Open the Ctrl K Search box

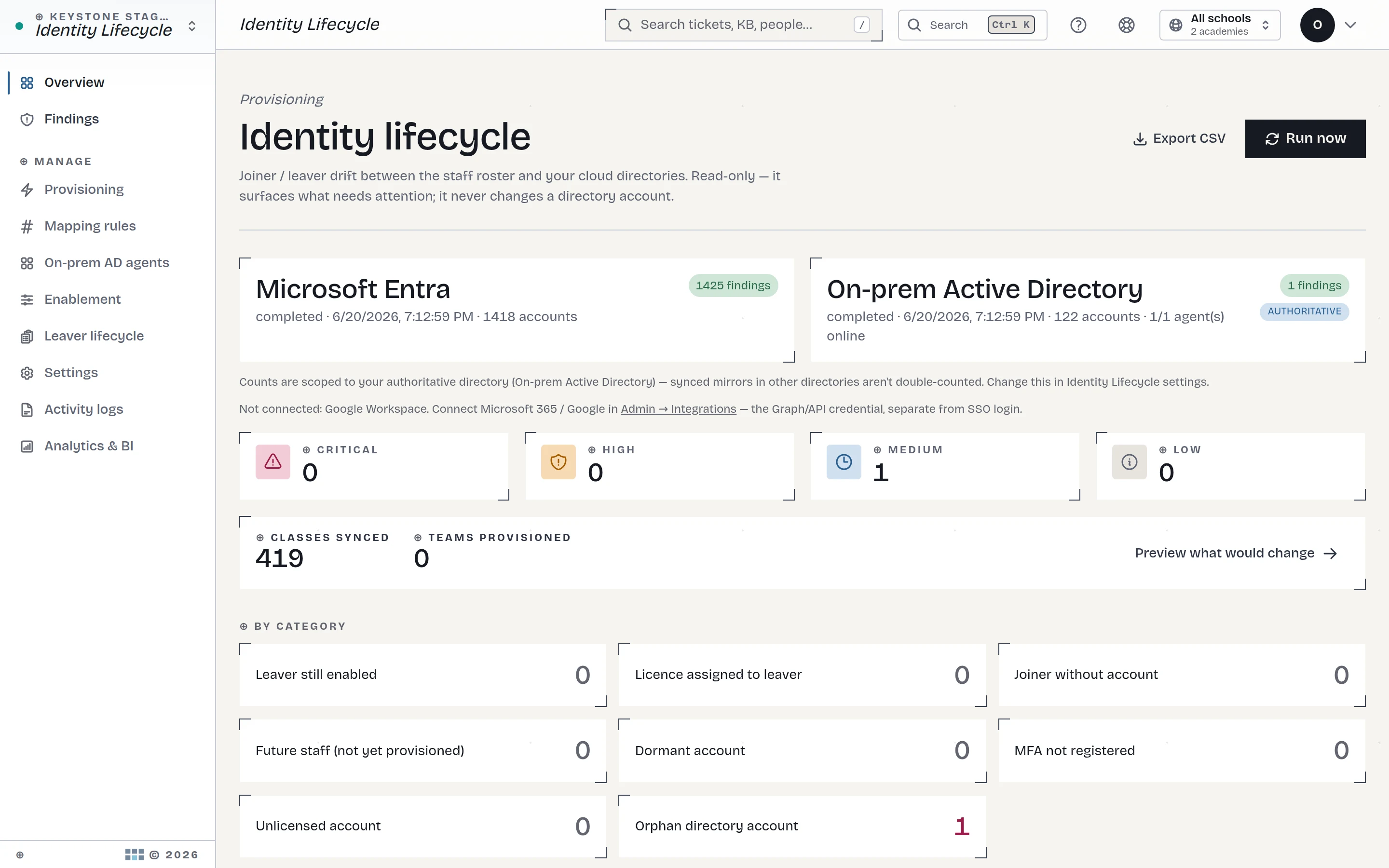[x=972, y=25]
